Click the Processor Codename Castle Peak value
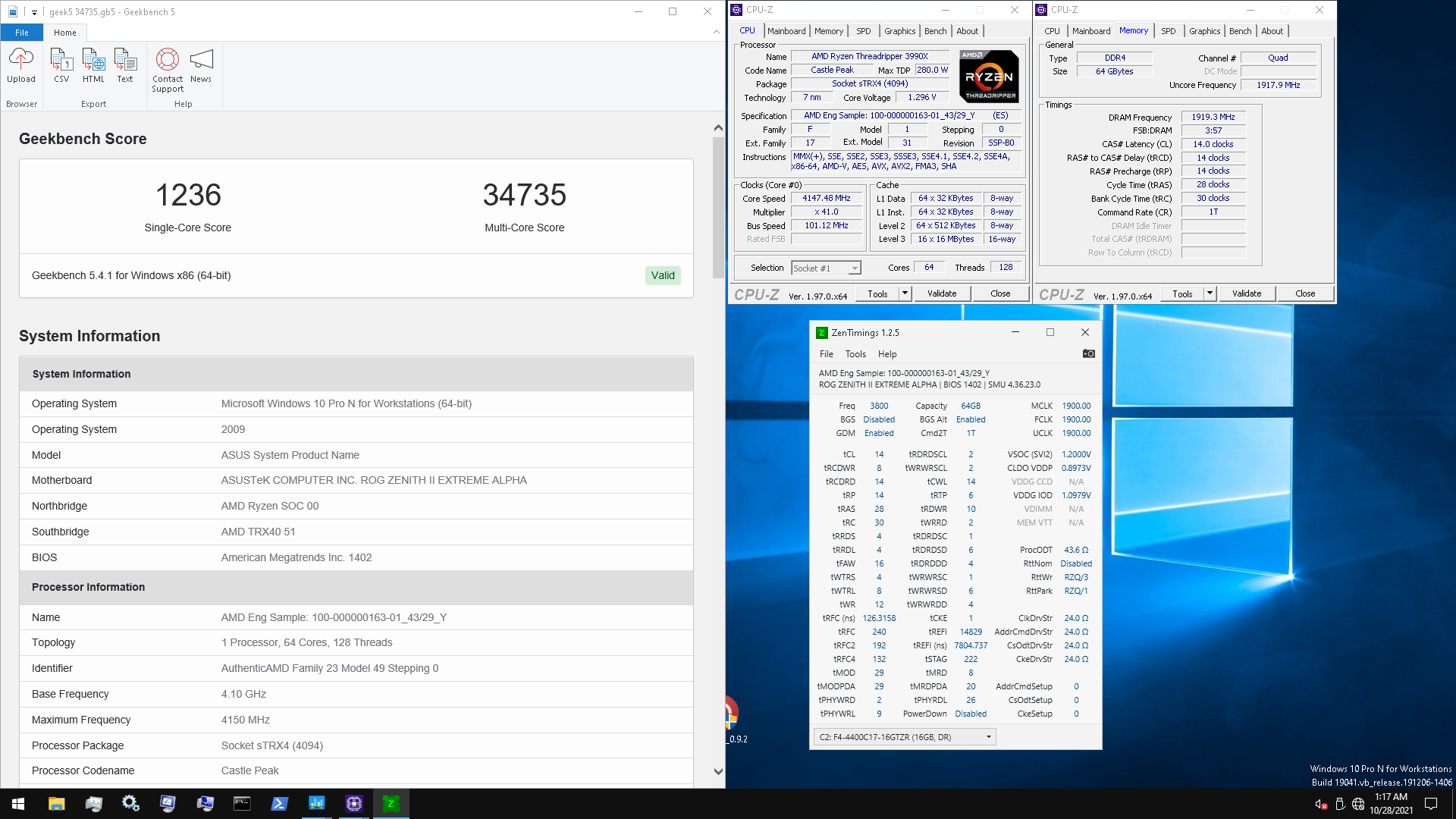The height and width of the screenshot is (819, 1456). [249, 770]
